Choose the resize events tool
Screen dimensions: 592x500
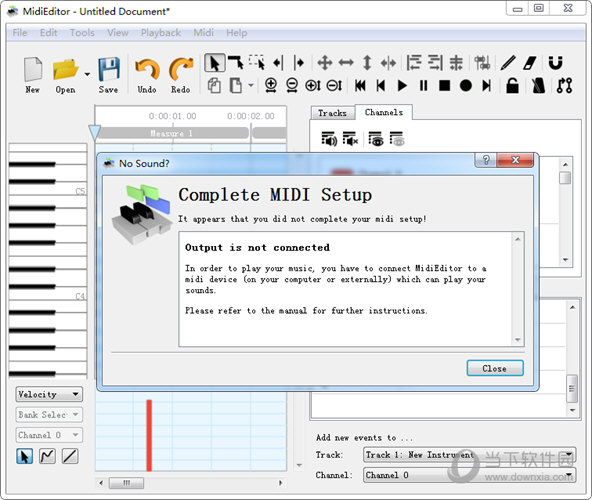[388, 63]
